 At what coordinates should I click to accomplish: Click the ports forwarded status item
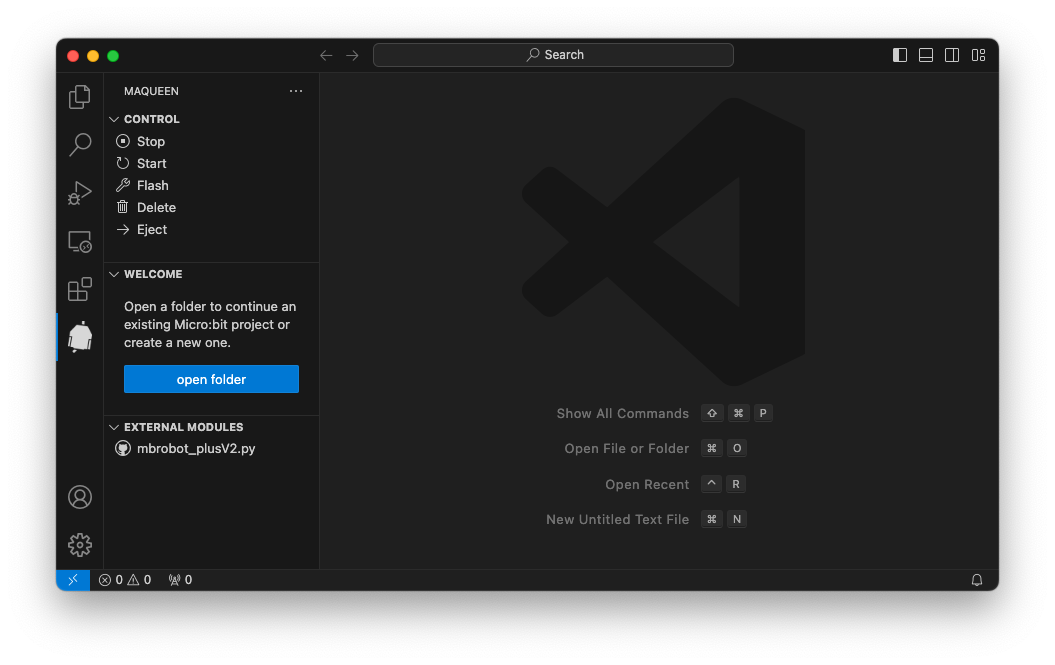tap(180, 580)
